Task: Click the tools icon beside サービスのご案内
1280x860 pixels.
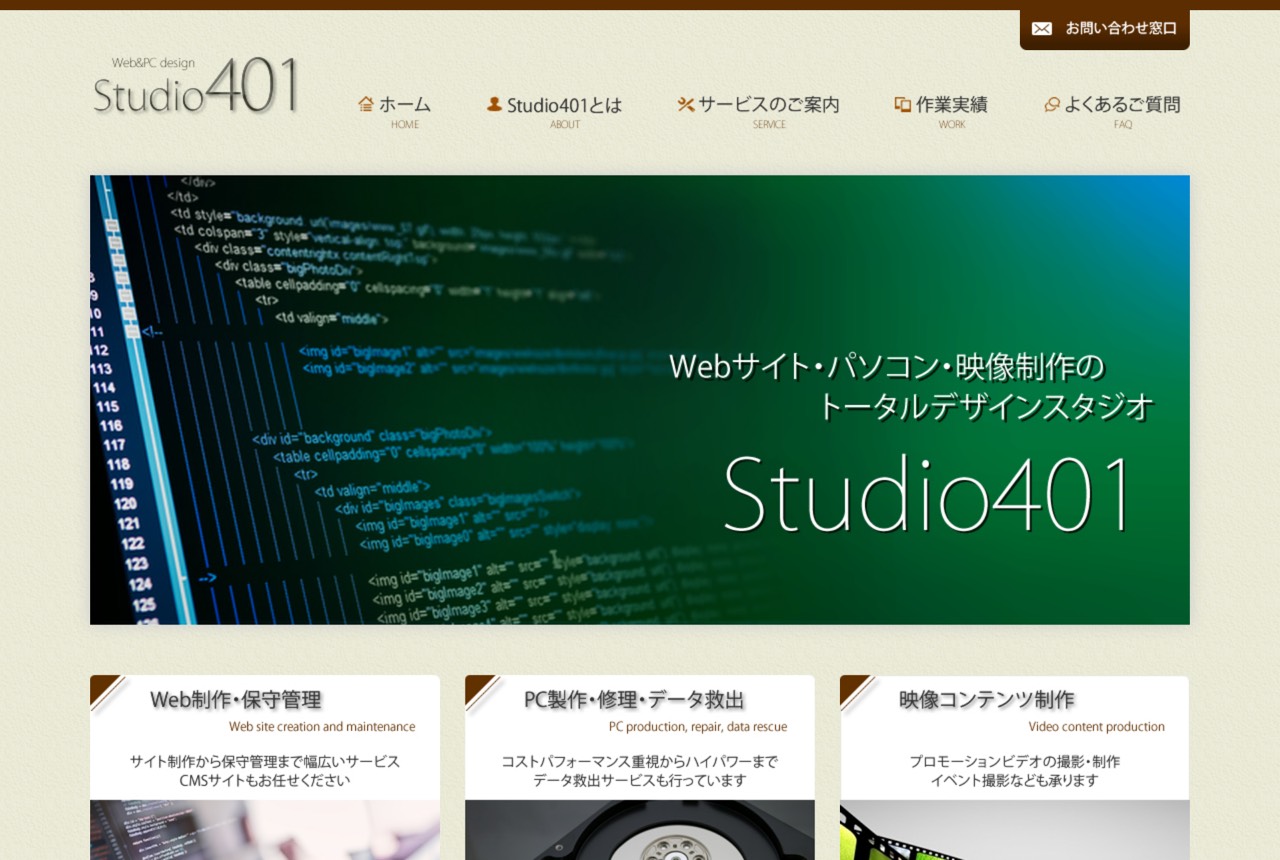Action: click(x=686, y=104)
